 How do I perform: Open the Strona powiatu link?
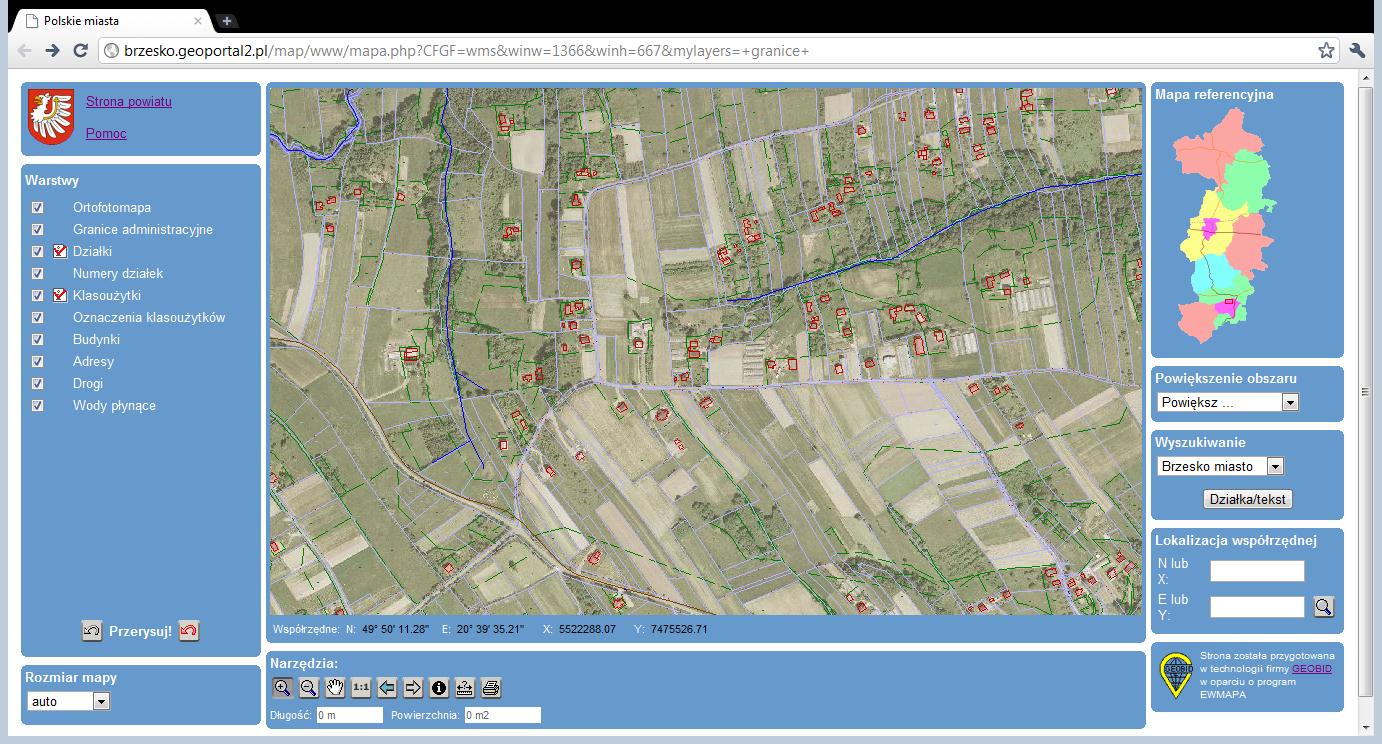coord(129,102)
